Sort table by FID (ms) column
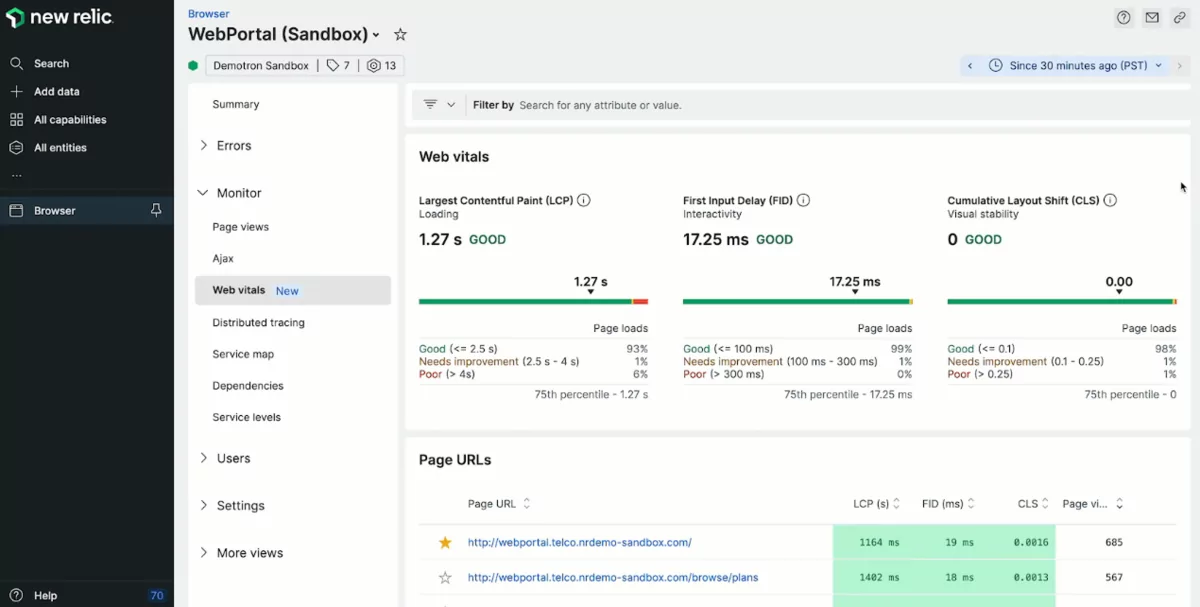Viewport: 1200px width, 607px height. [948, 504]
